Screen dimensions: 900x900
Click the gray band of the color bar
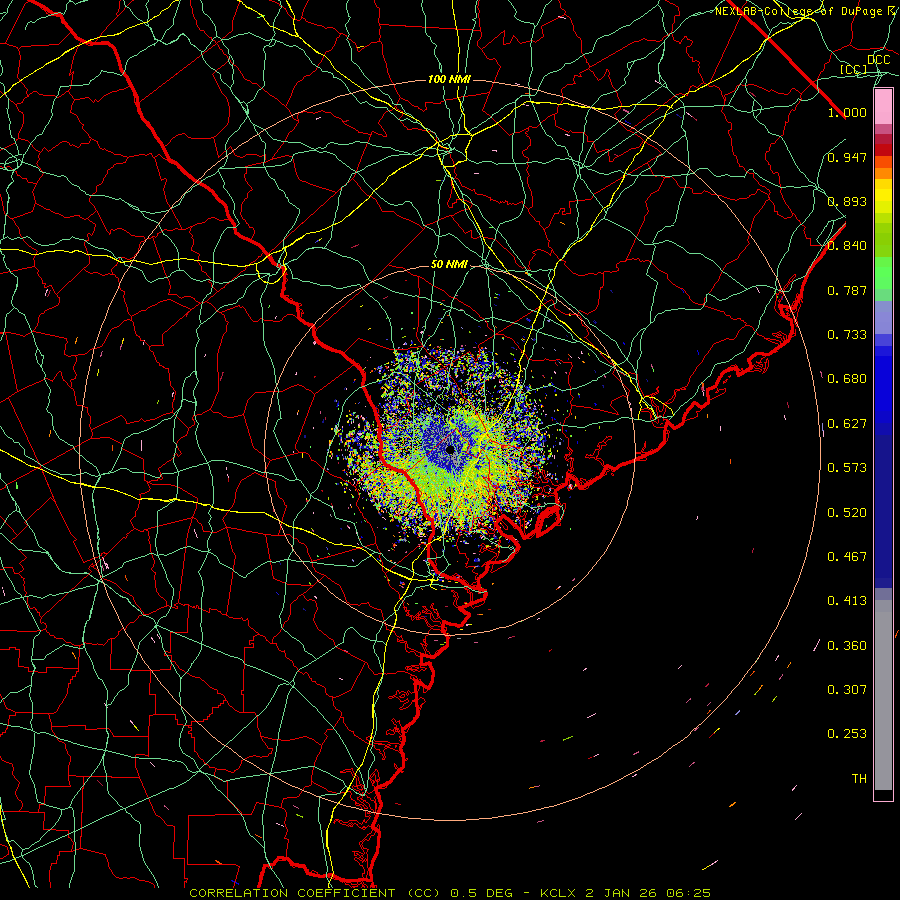coord(883,695)
